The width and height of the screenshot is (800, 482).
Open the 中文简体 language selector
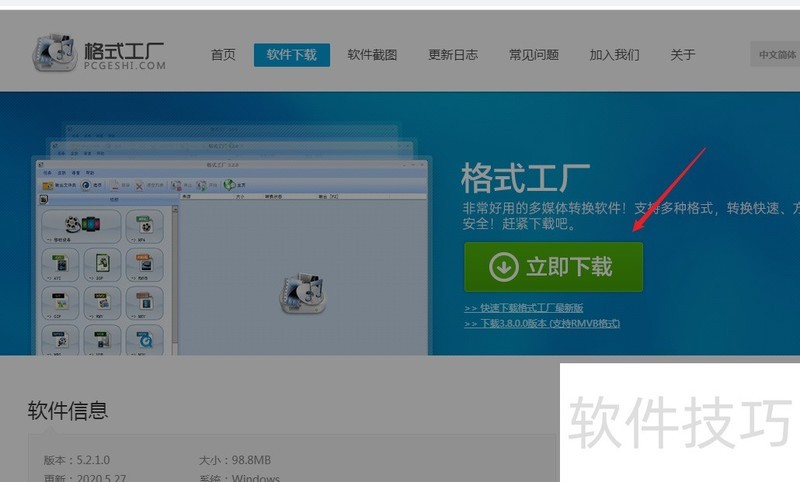pyautogui.click(x=775, y=55)
